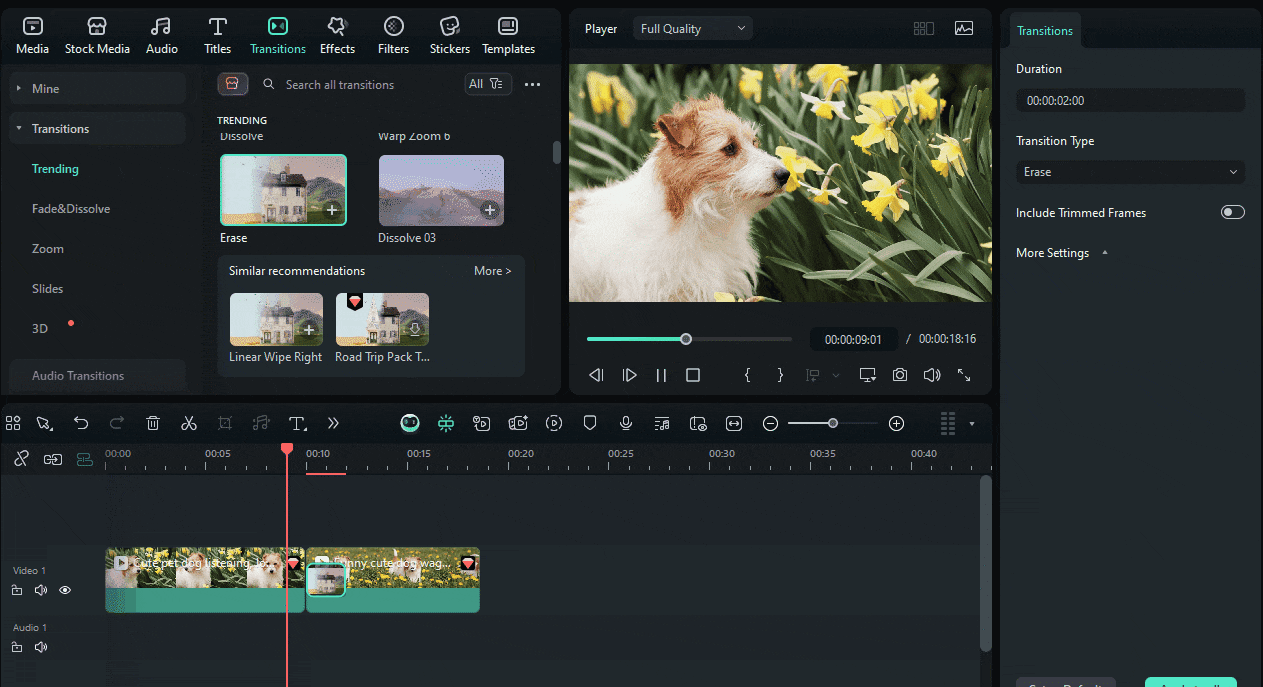Click the transitions store icon beside search

click(x=232, y=85)
